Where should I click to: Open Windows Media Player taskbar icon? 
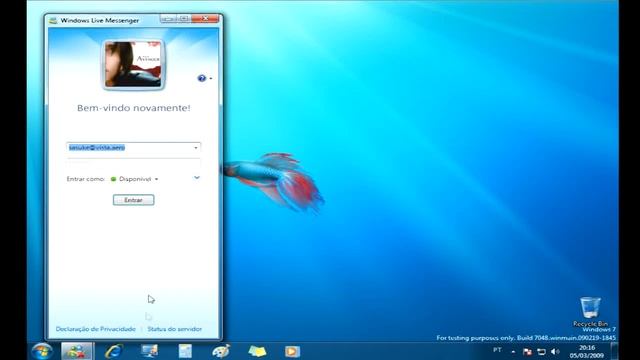[x=292, y=351]
